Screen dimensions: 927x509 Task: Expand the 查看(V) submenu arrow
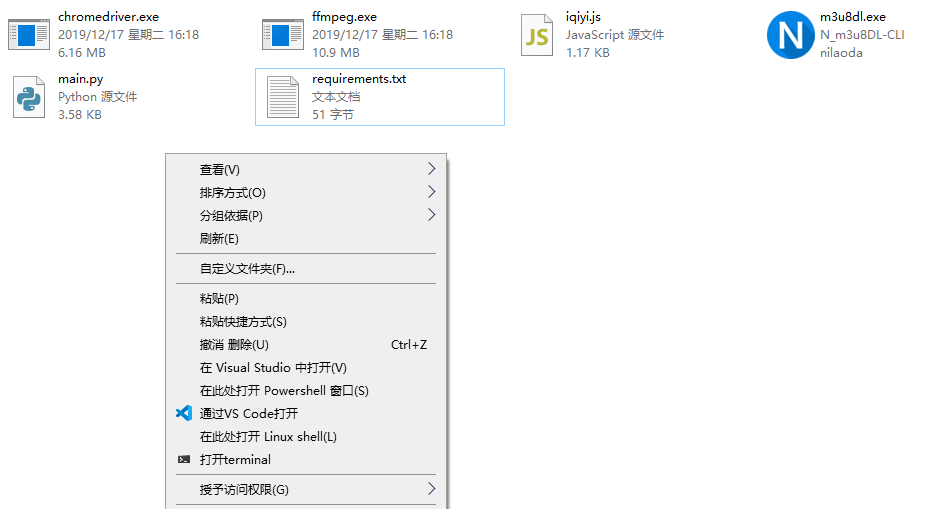pos(432,169)
